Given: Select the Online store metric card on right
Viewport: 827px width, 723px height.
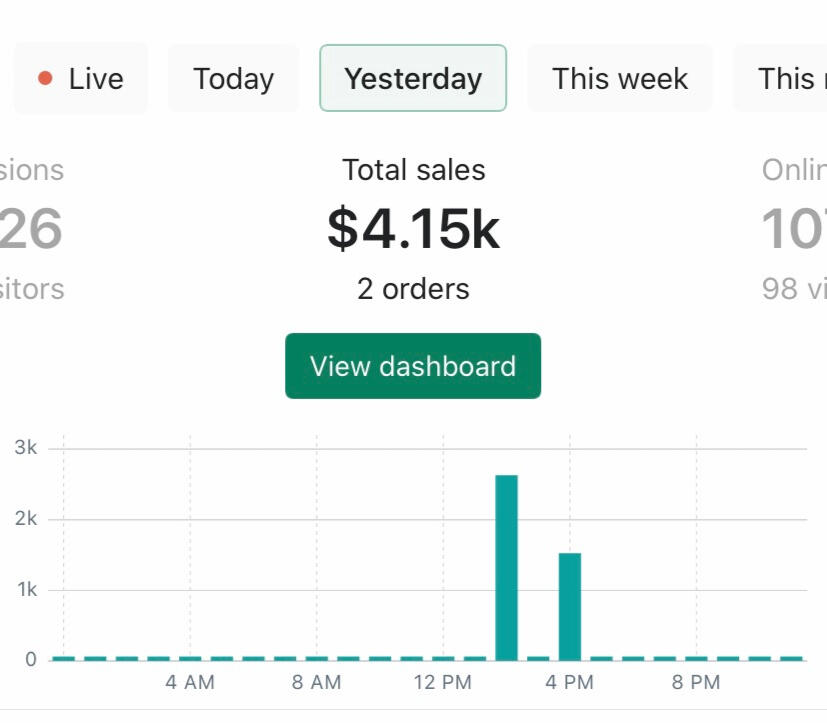Looking at the screenshot, I should [795, 229].
